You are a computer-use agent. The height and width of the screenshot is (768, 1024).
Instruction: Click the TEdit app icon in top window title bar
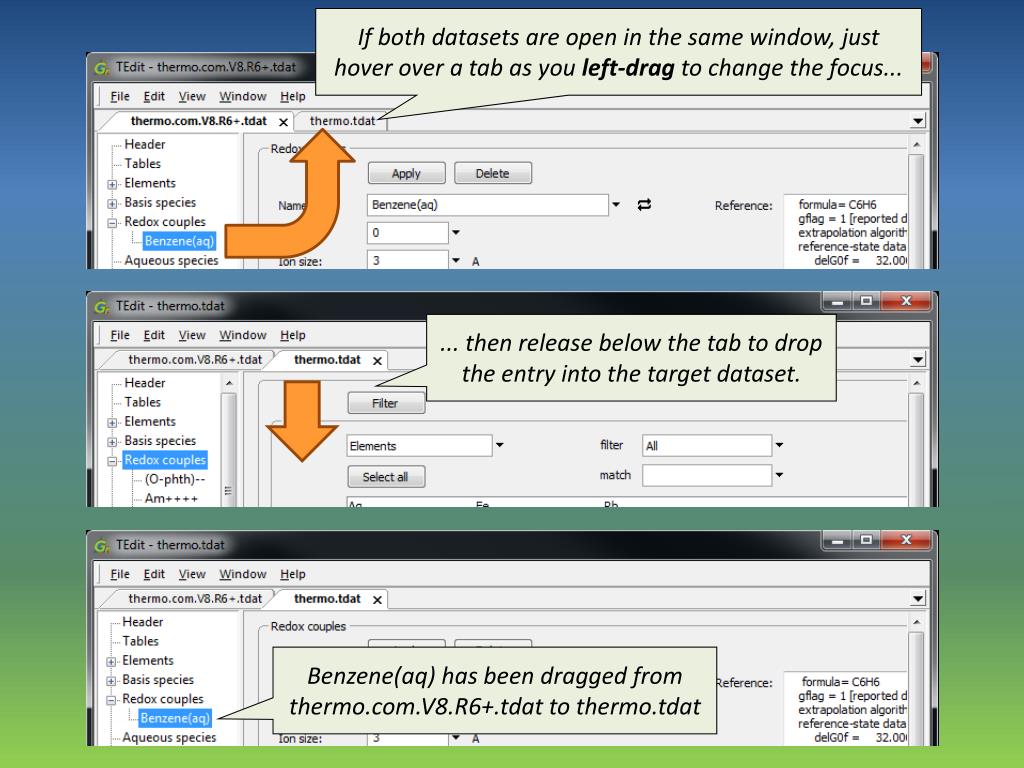coord(102,67)
